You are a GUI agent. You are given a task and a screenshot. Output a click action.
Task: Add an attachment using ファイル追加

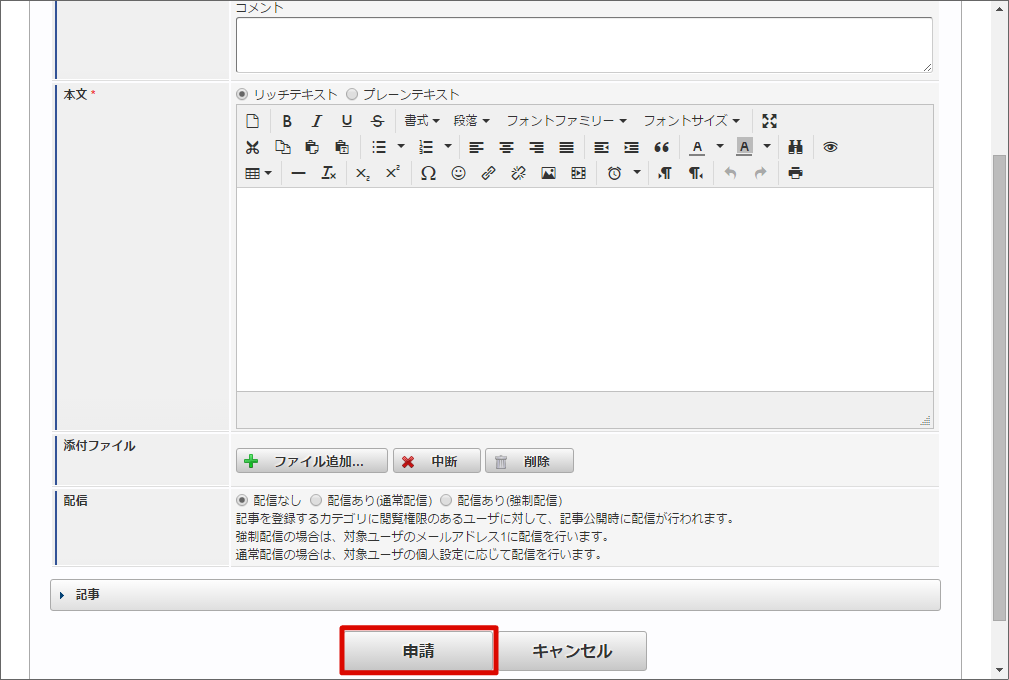click(x=312, y=460)
